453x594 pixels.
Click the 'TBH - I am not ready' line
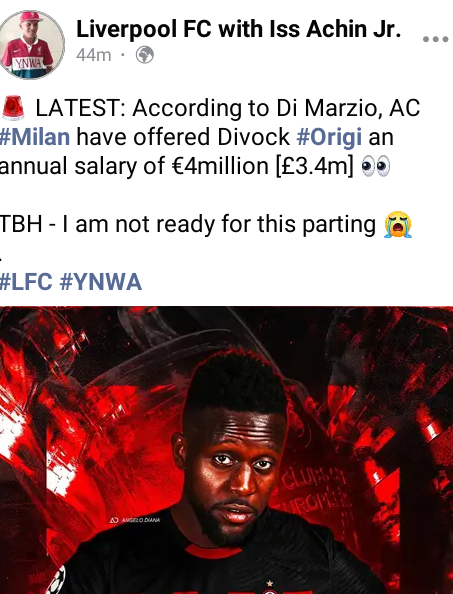tap(188, 224)
